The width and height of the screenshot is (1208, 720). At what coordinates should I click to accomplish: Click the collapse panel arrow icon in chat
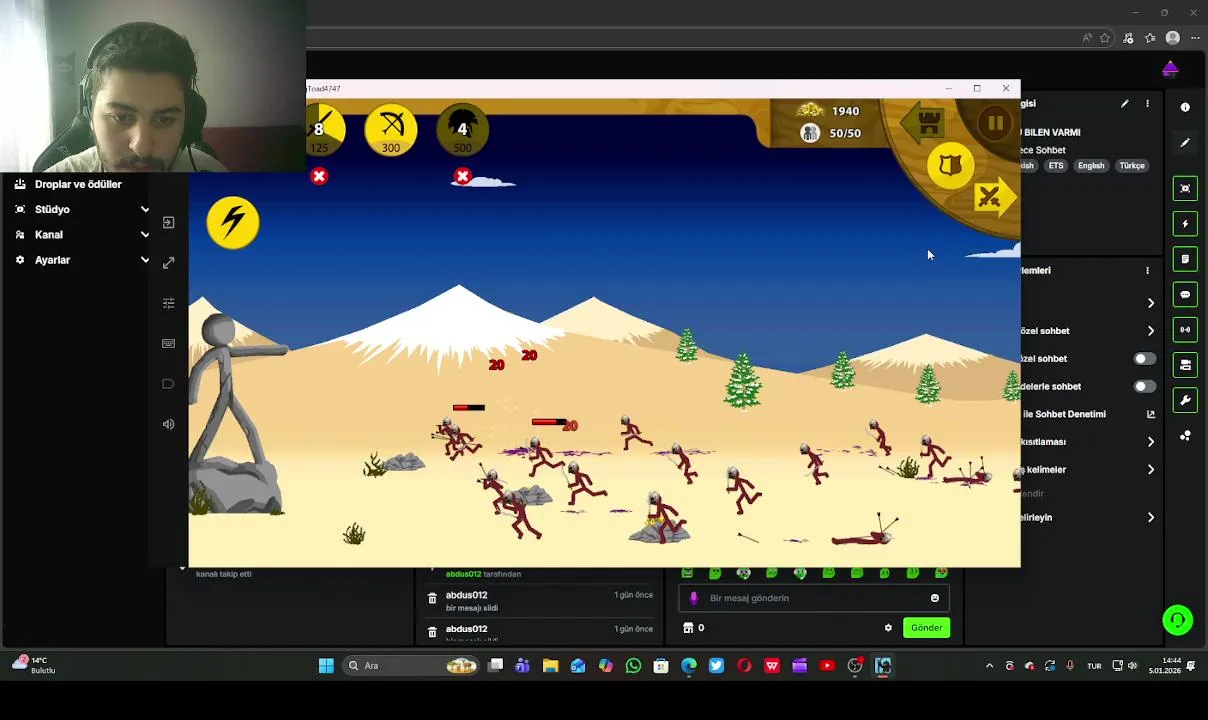click(x=168, y=222)
